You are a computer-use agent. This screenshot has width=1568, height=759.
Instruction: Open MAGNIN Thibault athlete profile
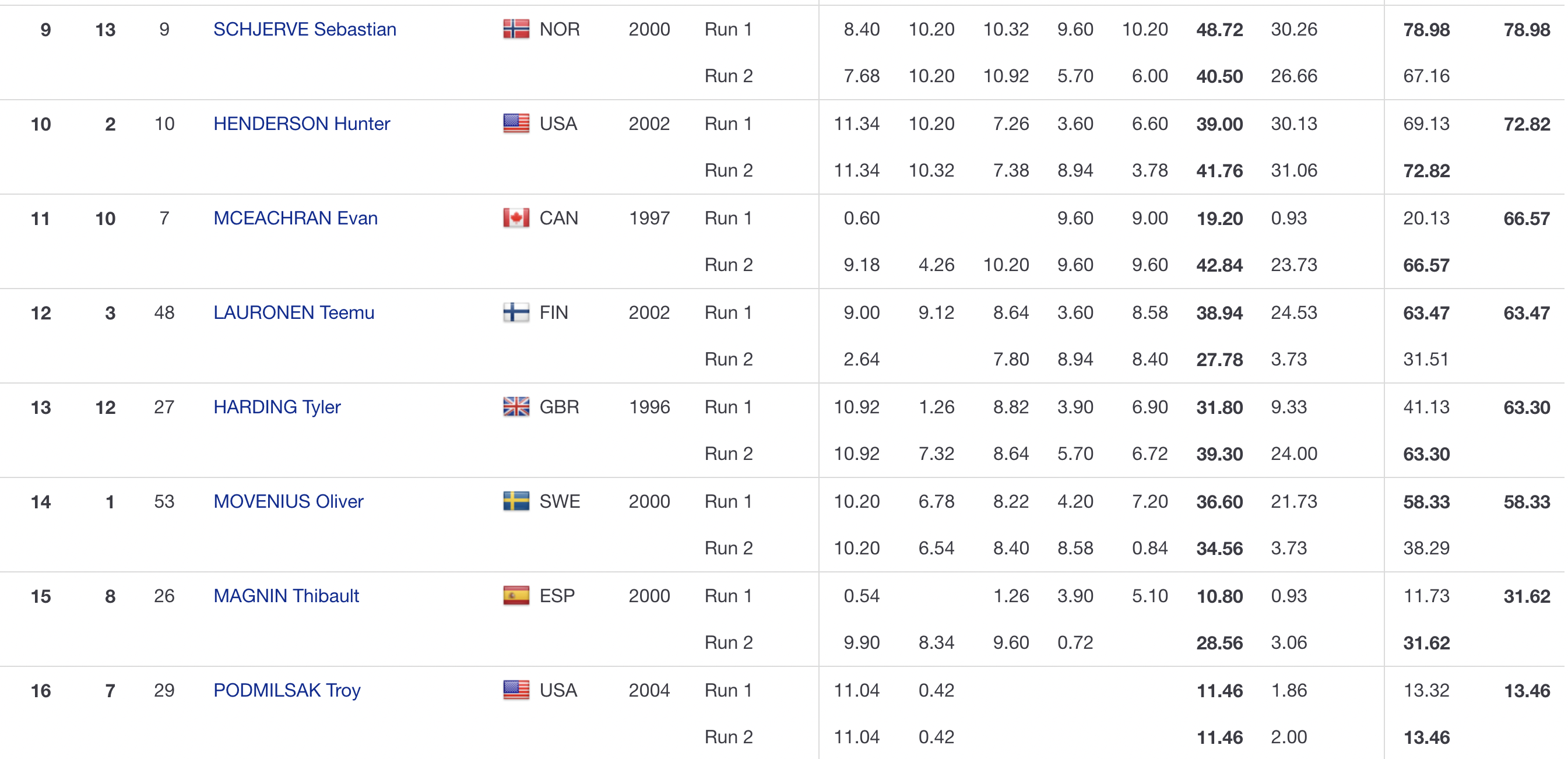(x=286, y=595)
